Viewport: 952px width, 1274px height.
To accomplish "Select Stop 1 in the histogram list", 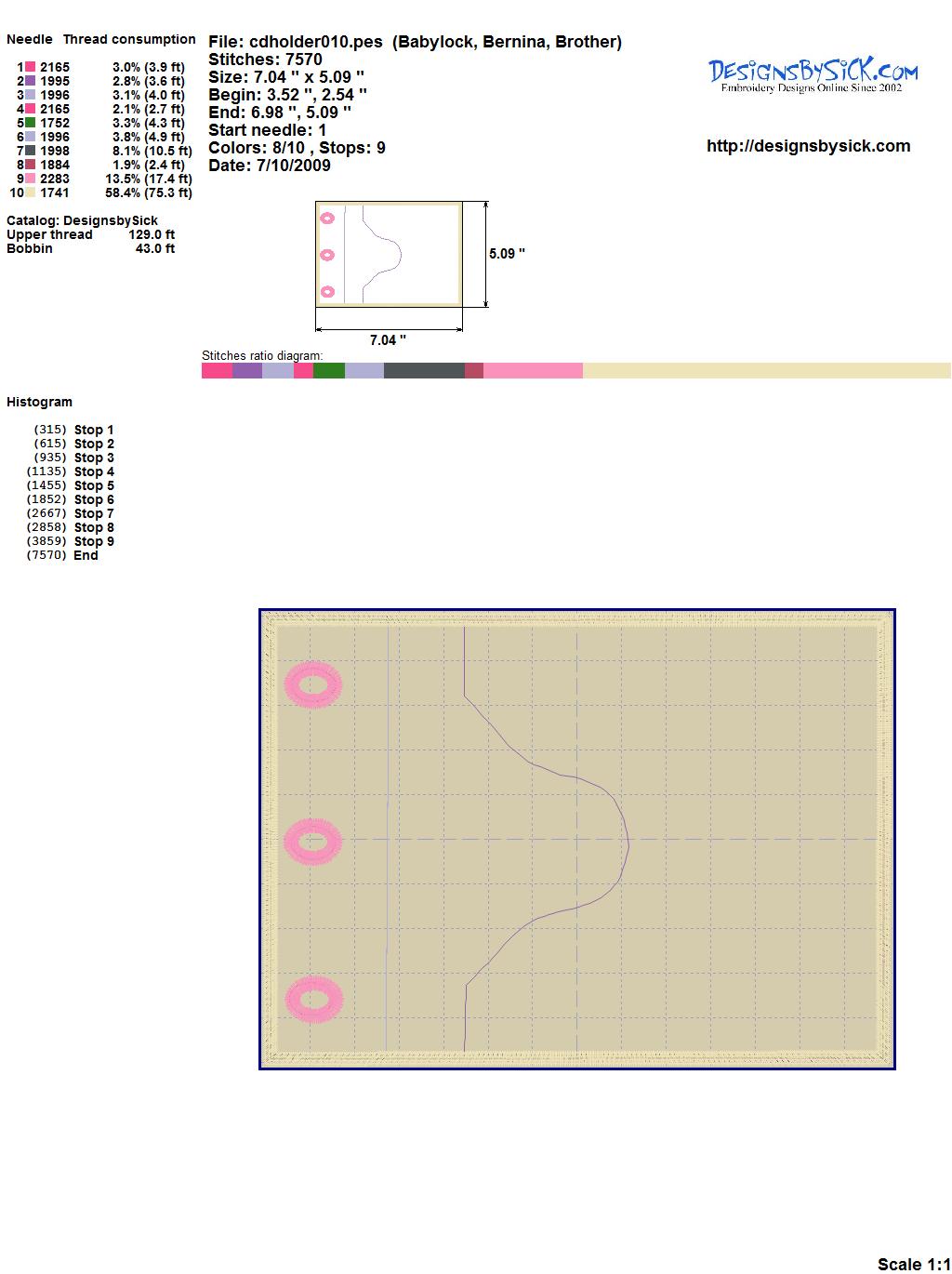I will point(94,430).
